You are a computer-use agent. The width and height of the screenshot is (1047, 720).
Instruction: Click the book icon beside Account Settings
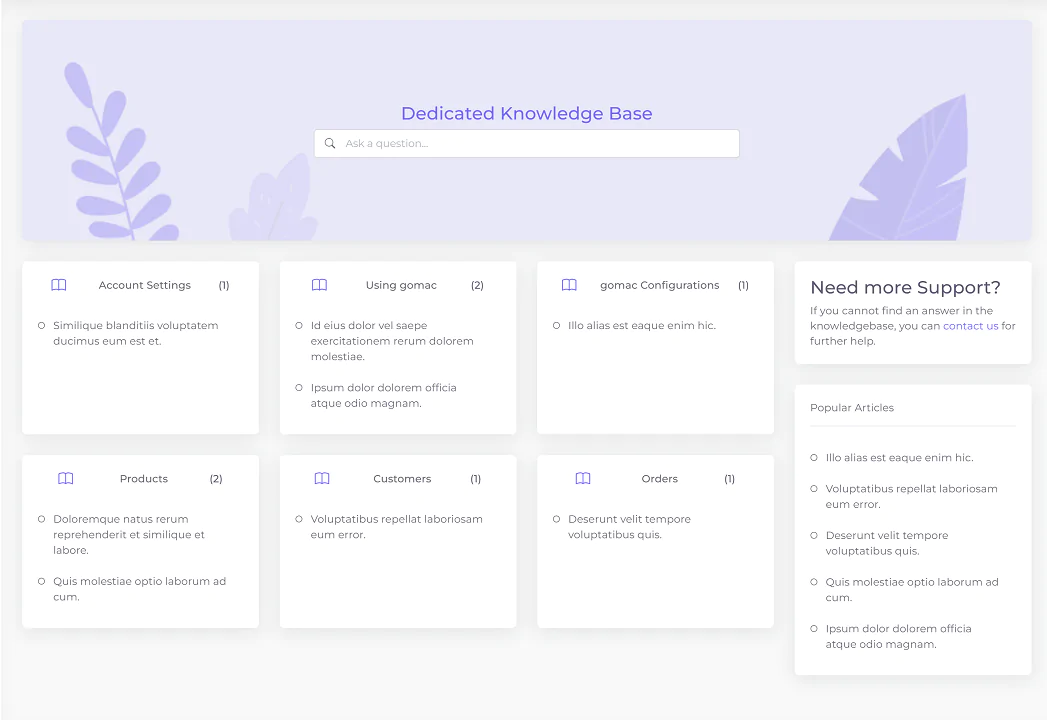click(x=59, y=285)
